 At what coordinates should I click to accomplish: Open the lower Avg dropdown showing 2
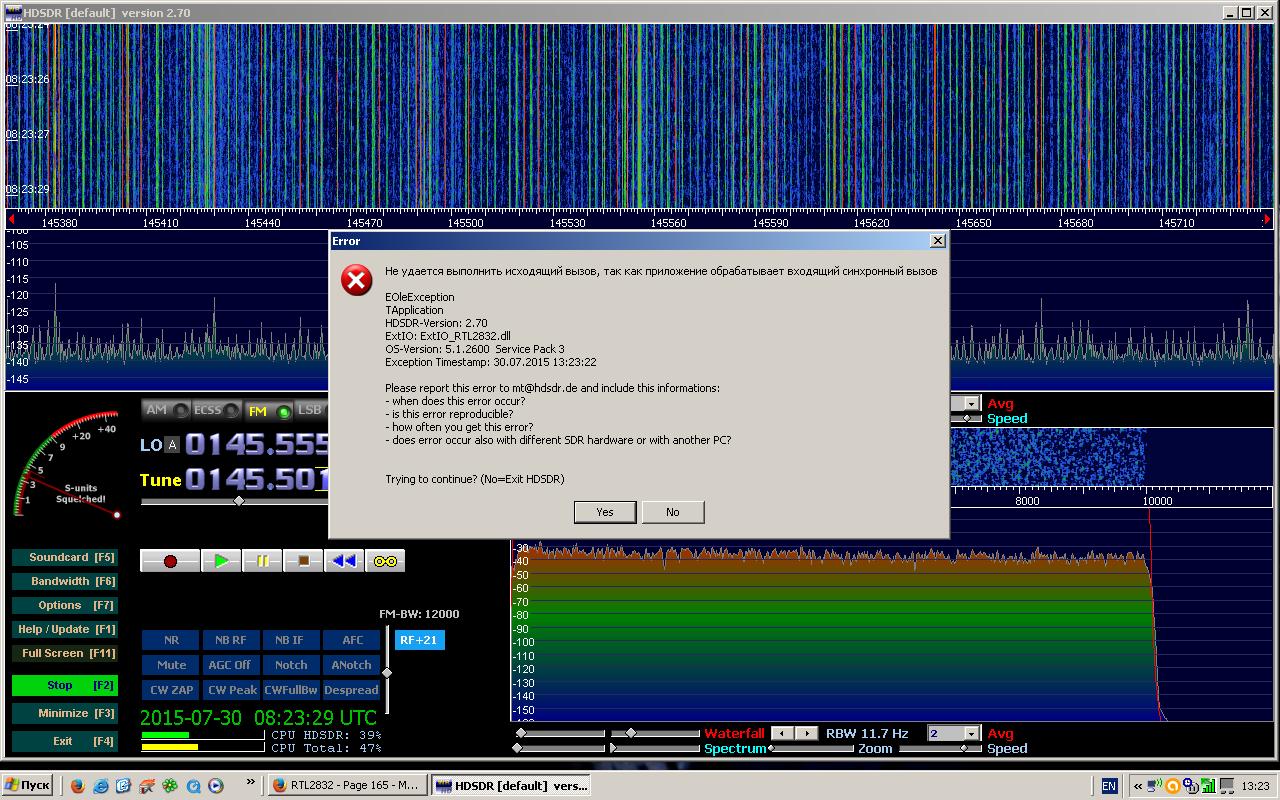[970, 734]
